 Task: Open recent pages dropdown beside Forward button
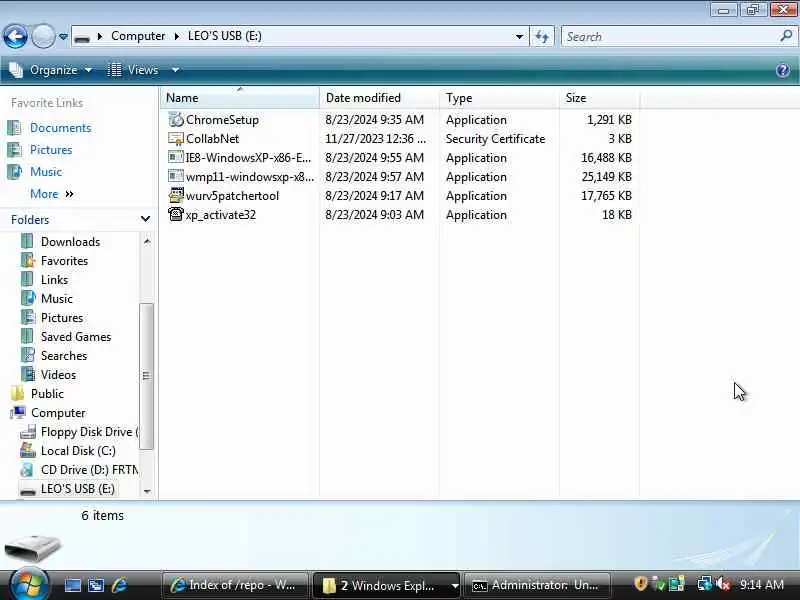point(63,37)
